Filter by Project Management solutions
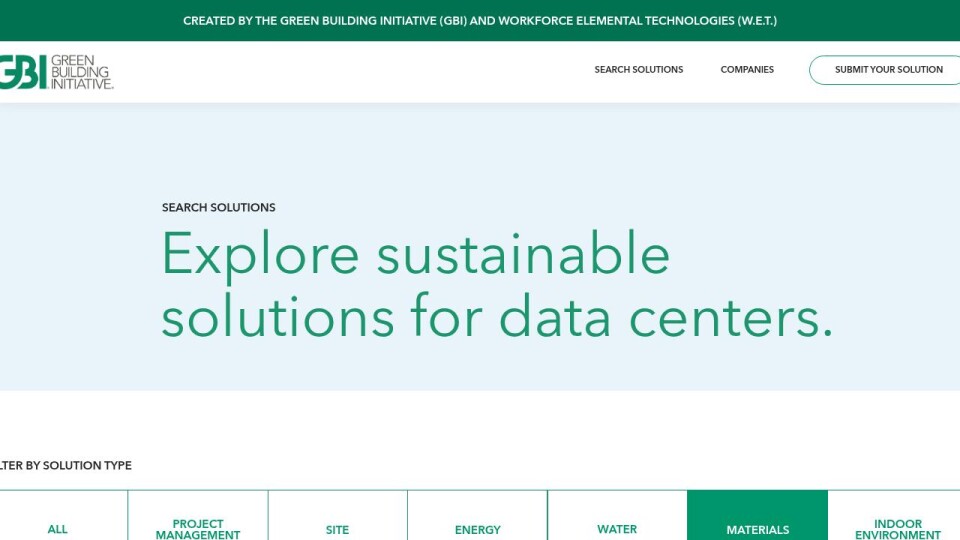The width and height of the screenshot is (960, 540). pos(198,528)
